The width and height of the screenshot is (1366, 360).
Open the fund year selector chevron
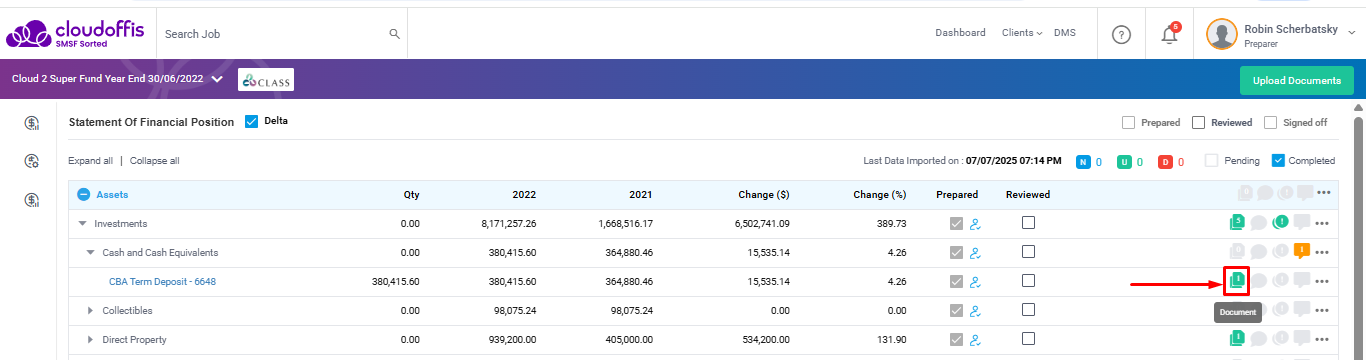coord(217,80)
